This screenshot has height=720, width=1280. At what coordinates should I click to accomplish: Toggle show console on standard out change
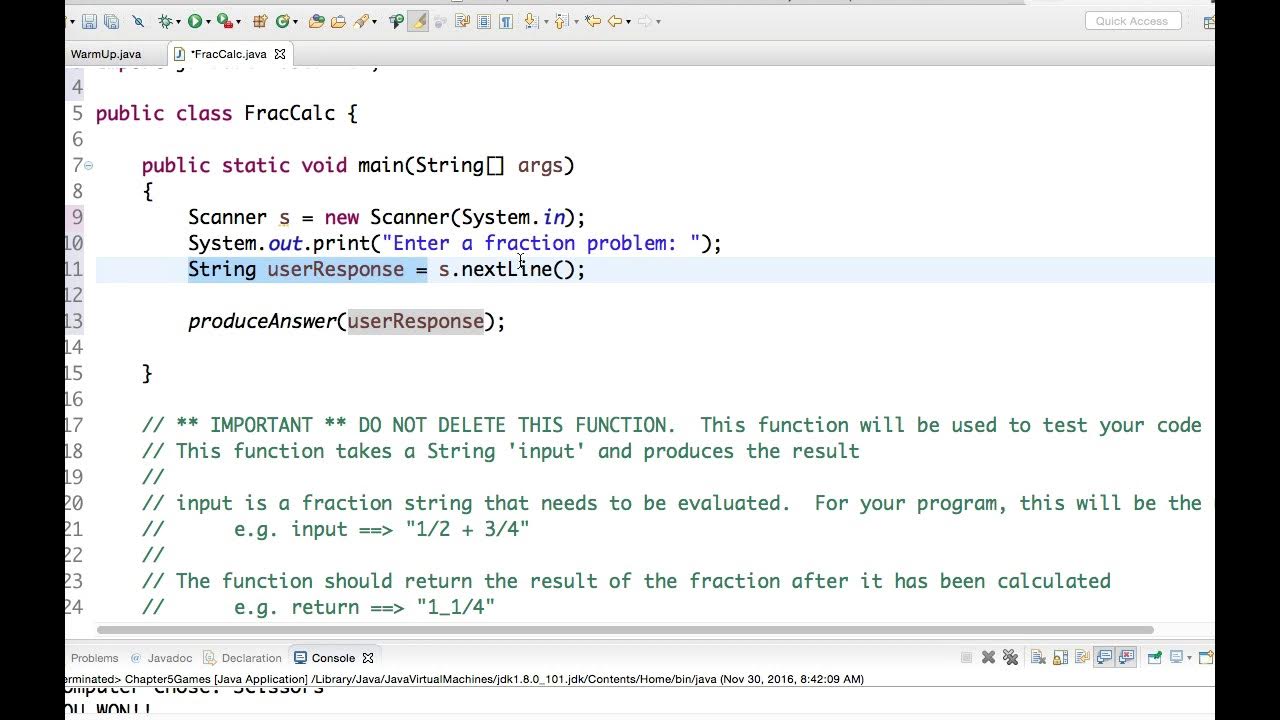coord(1104,657)
